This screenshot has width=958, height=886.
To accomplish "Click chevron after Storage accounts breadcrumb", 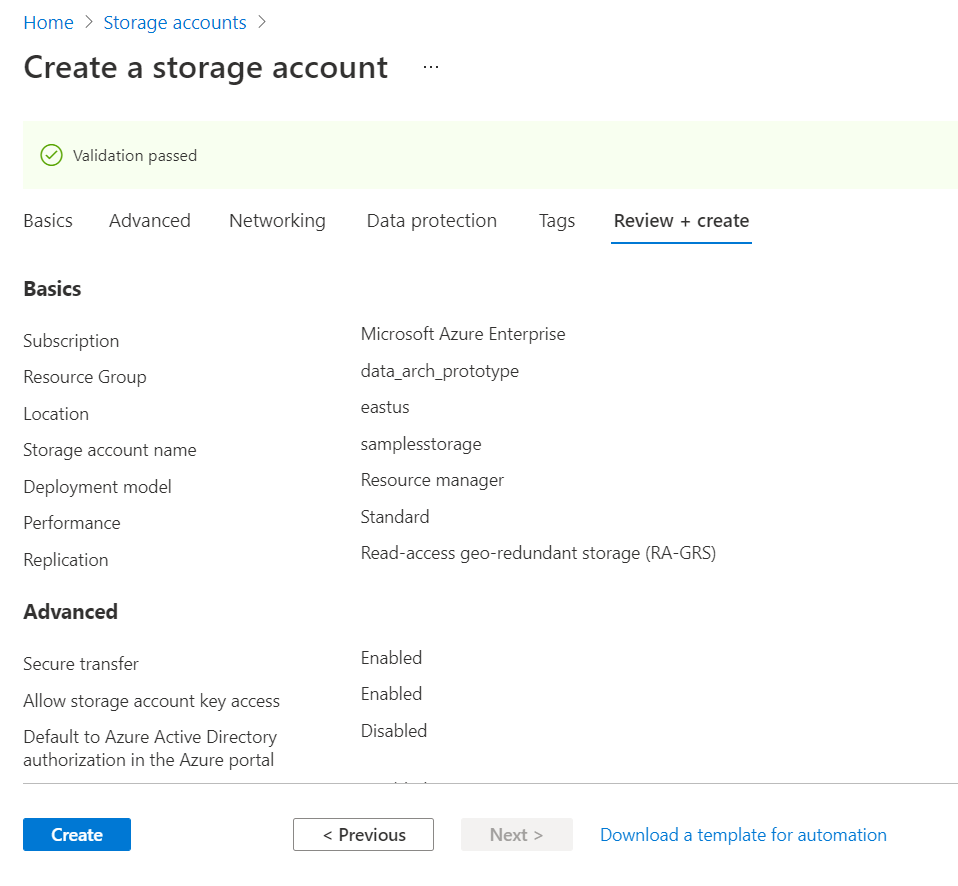I will tap(262, 22).
